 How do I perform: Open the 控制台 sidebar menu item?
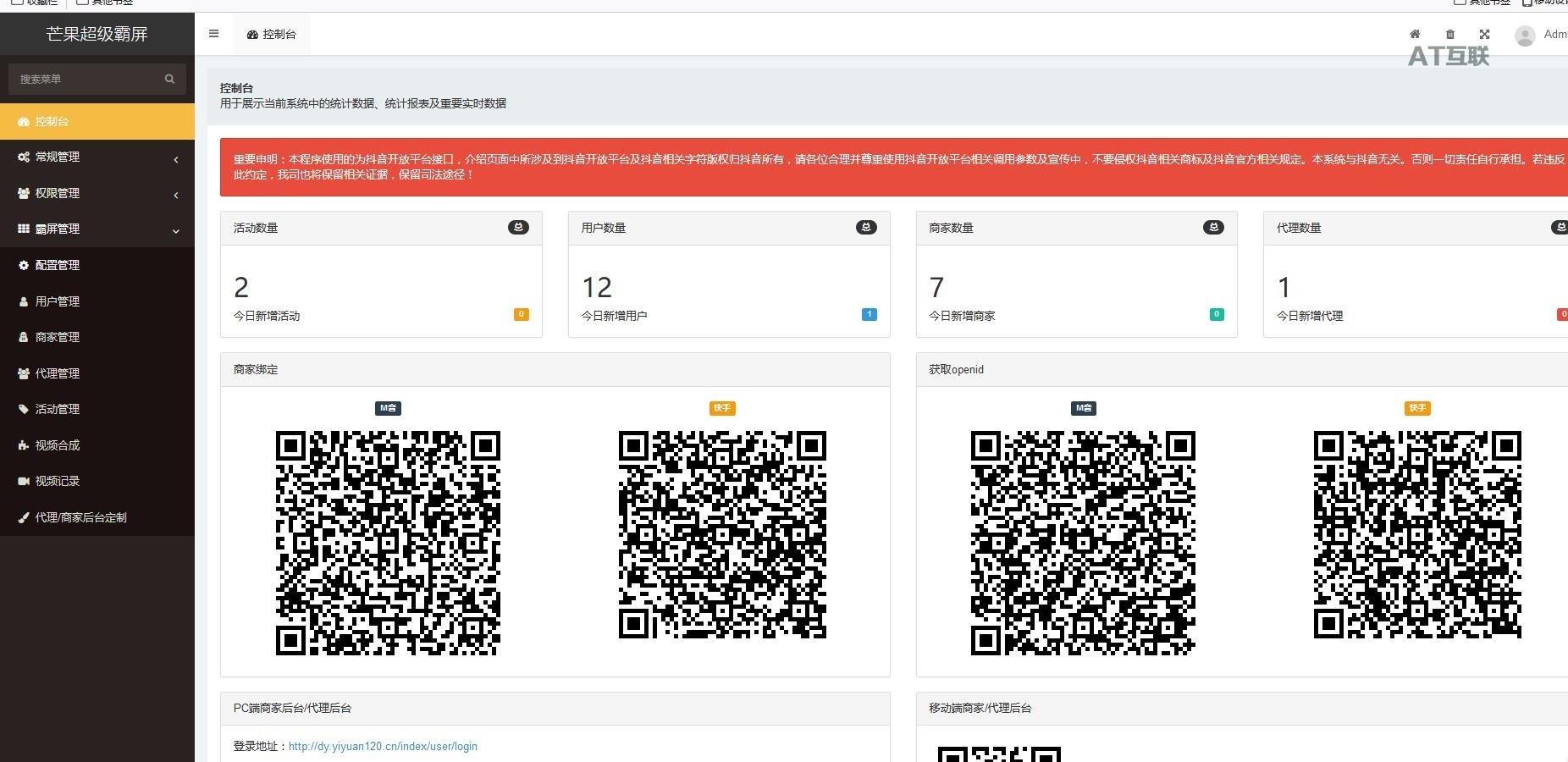pyautogui.click(x=97, y=121)
